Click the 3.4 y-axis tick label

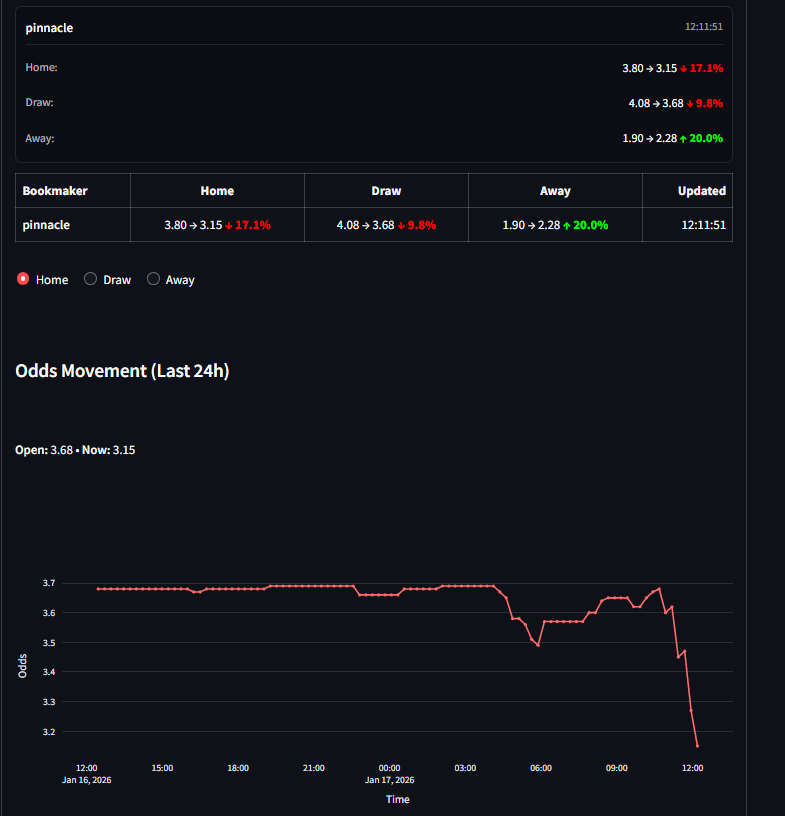(49, 672)
